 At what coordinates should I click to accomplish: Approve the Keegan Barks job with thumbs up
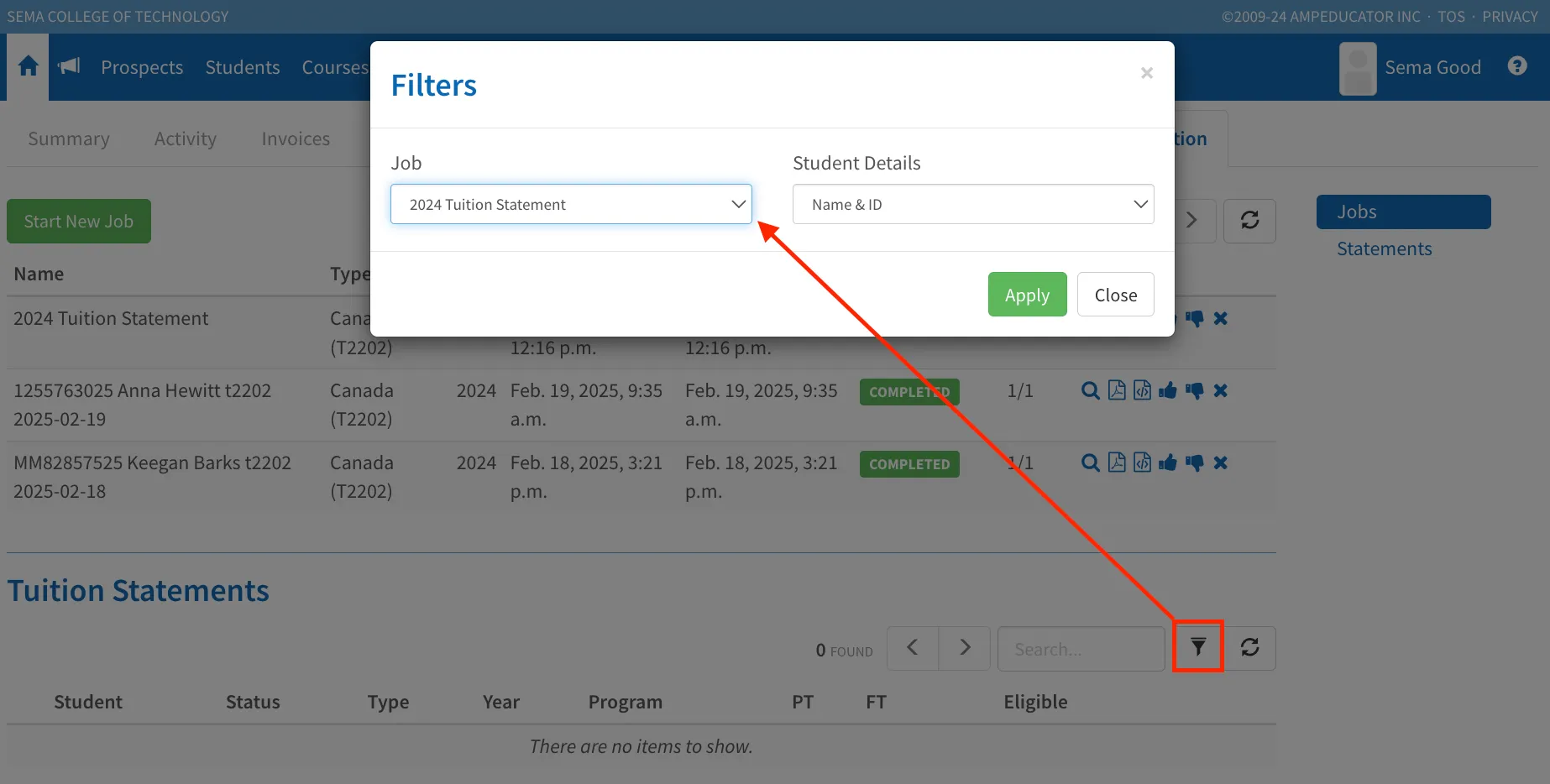(1168, 463)
